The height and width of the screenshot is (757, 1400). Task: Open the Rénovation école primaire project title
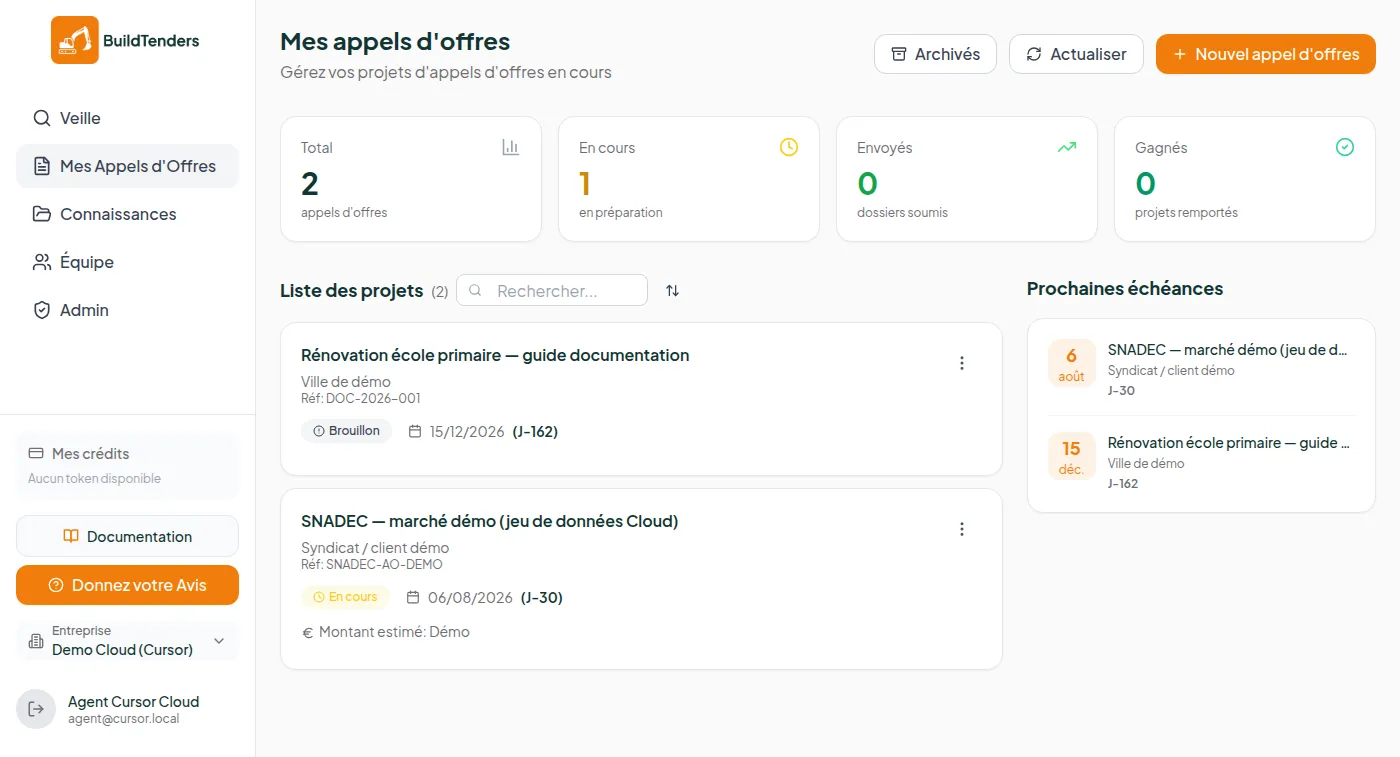coord(495,355)
